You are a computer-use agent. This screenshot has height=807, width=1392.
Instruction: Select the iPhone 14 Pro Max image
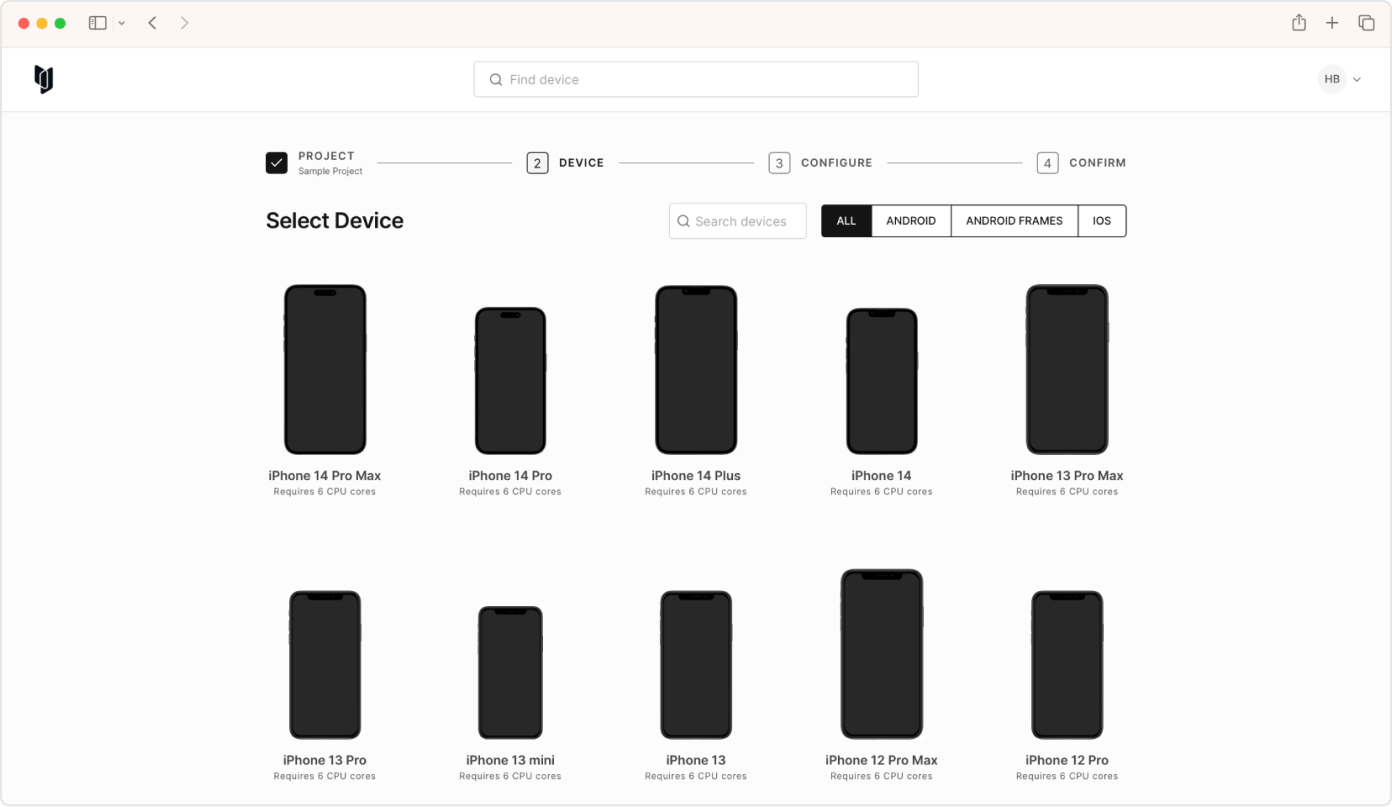[325, 369]
